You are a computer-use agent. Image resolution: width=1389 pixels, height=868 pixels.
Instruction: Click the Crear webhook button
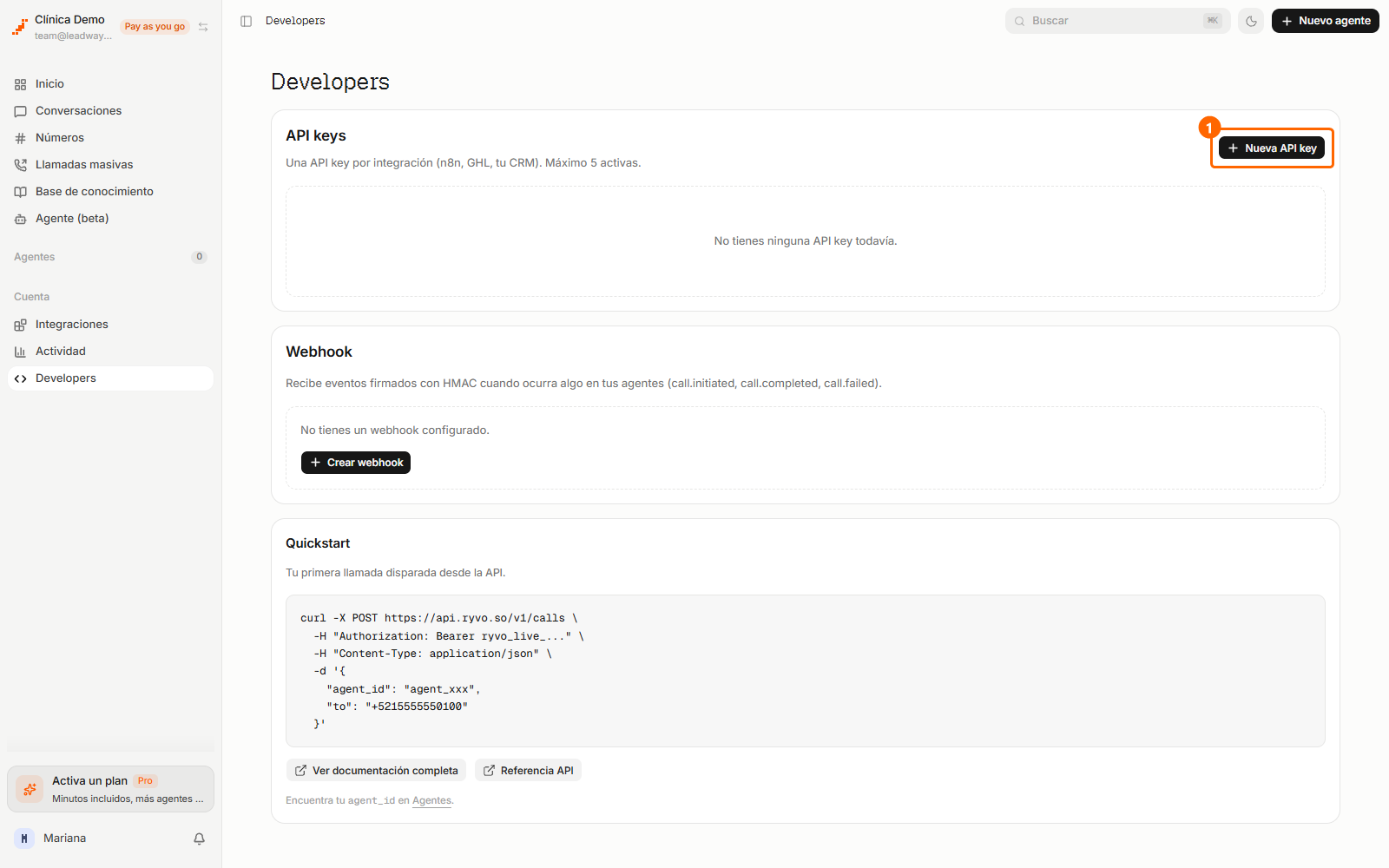[x=356, y=463]
